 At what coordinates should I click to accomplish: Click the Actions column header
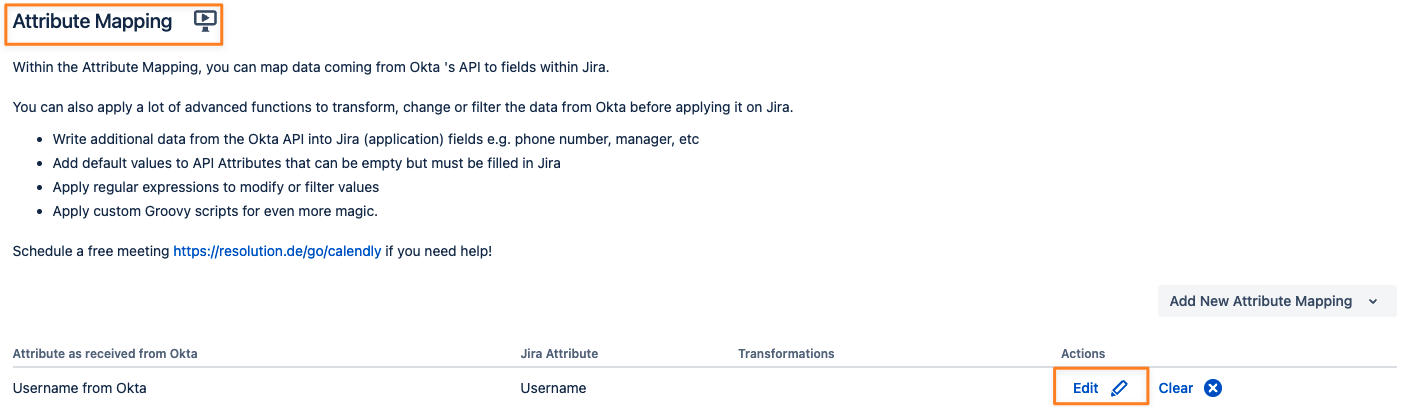[x=1083, y=354]
